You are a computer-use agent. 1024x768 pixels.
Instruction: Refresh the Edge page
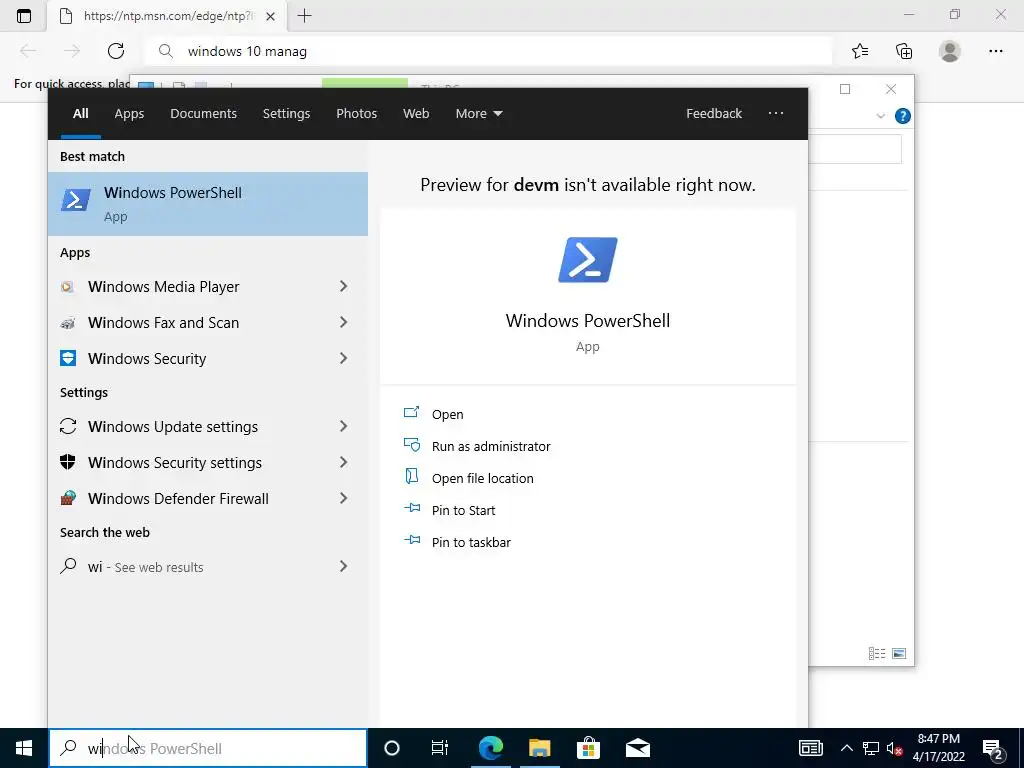coord(116,51)
